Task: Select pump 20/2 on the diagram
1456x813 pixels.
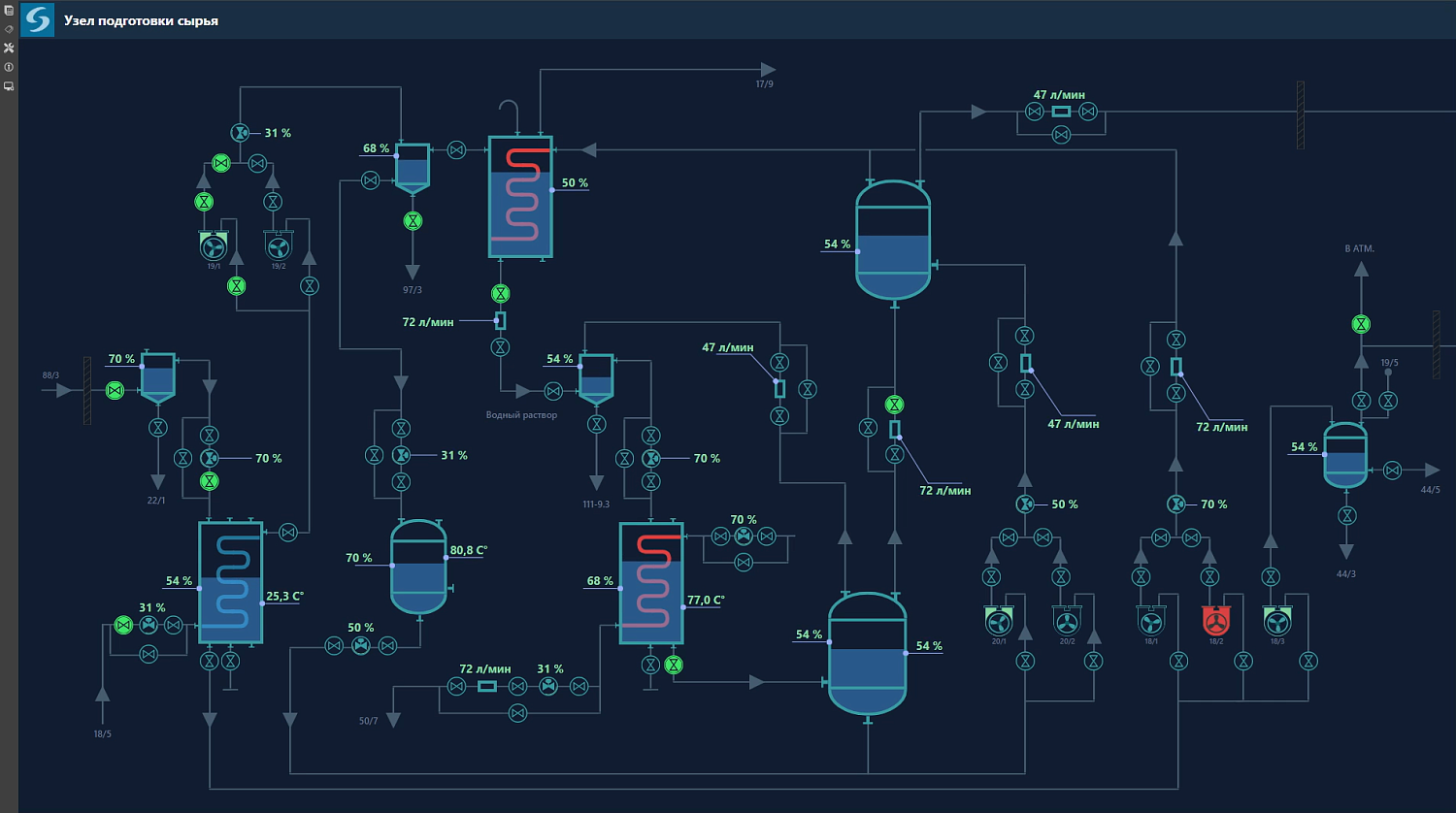Action: coord(1066,621)
